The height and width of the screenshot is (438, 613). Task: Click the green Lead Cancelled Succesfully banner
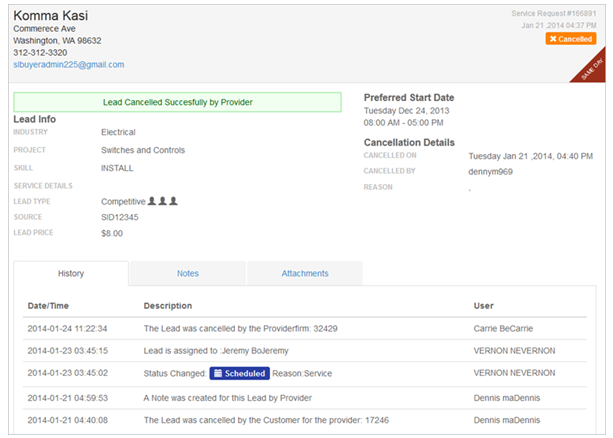(x=177, y=102)
